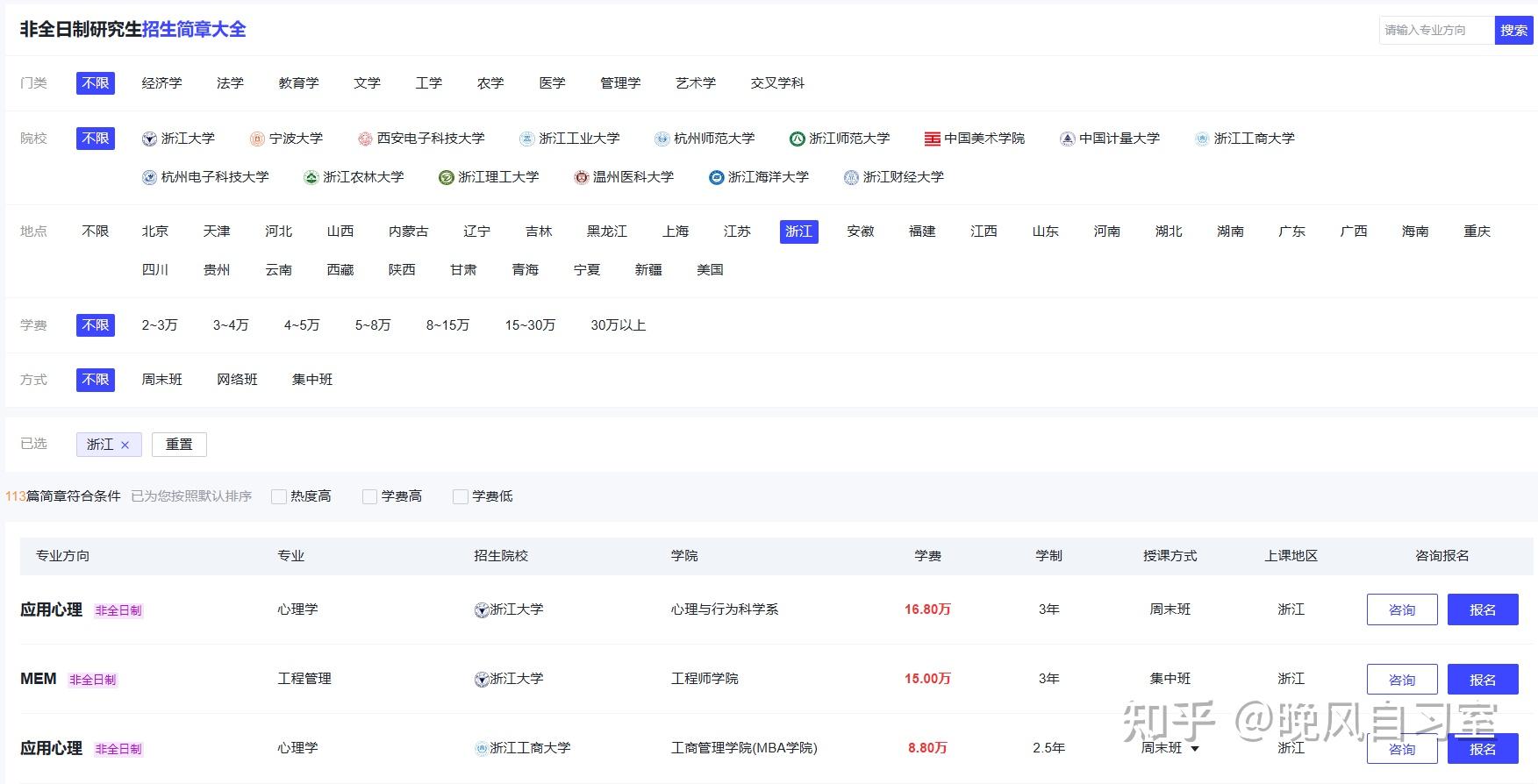Filter by 经济学 category
The width and height of the screenshot is (1538, 784).
coord(162,82)
